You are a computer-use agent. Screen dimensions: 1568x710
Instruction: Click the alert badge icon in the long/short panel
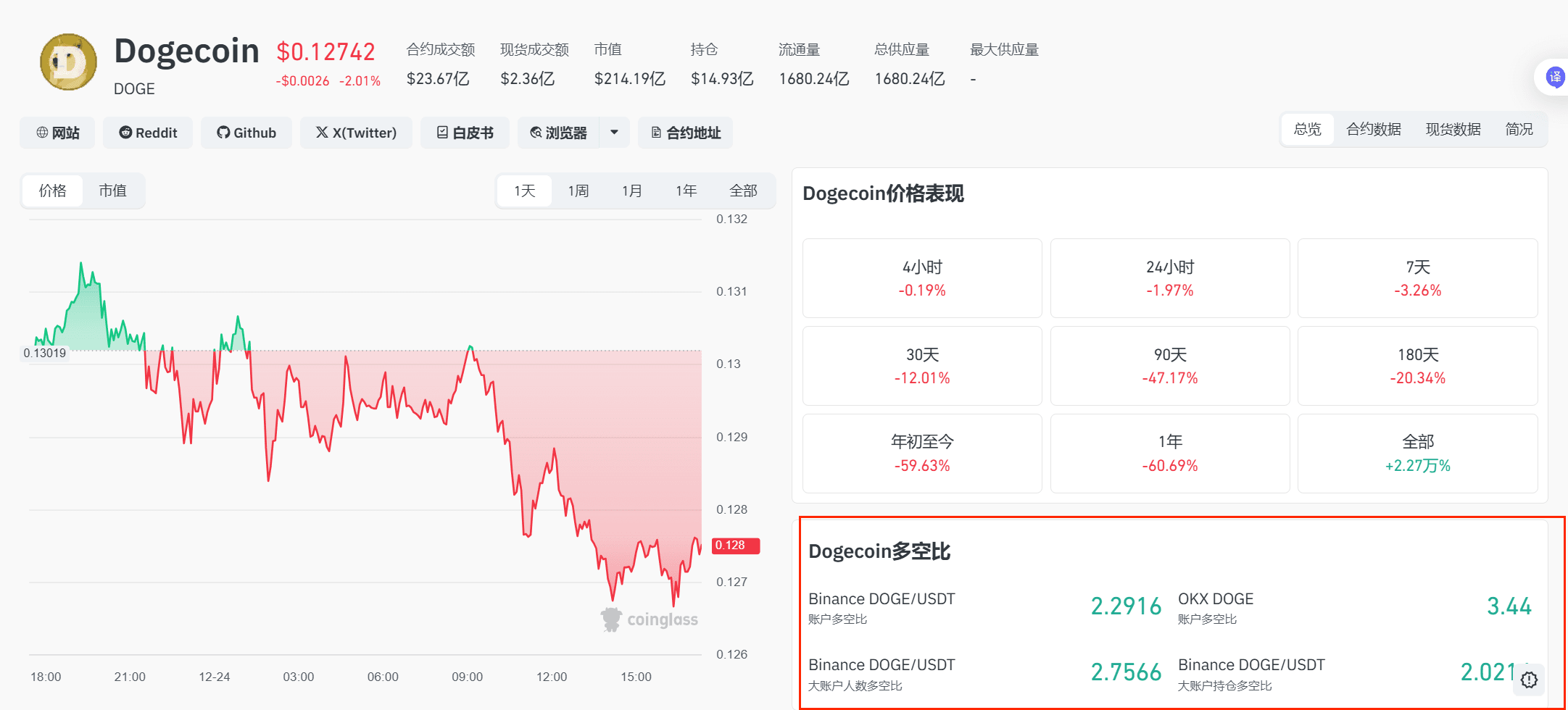pos(1529,680)
